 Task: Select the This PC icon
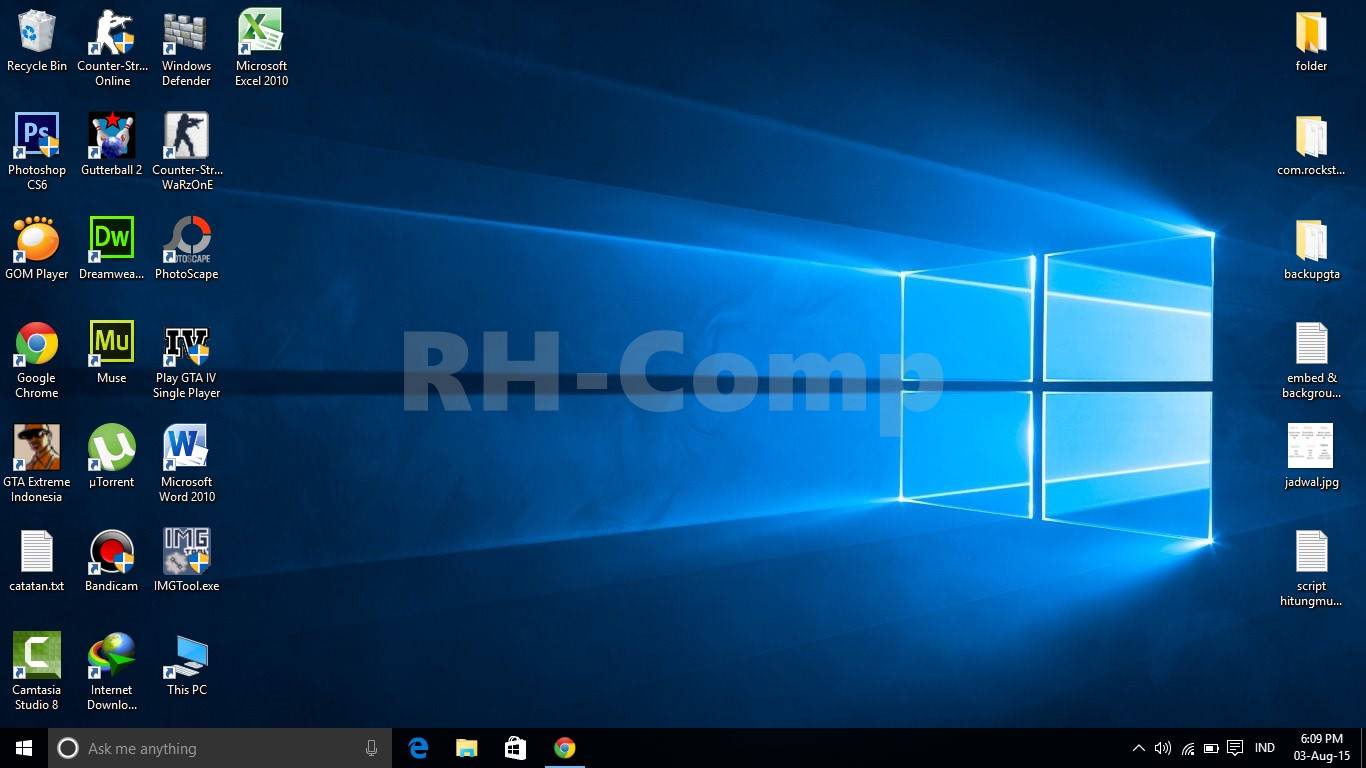tap(186, 665)
